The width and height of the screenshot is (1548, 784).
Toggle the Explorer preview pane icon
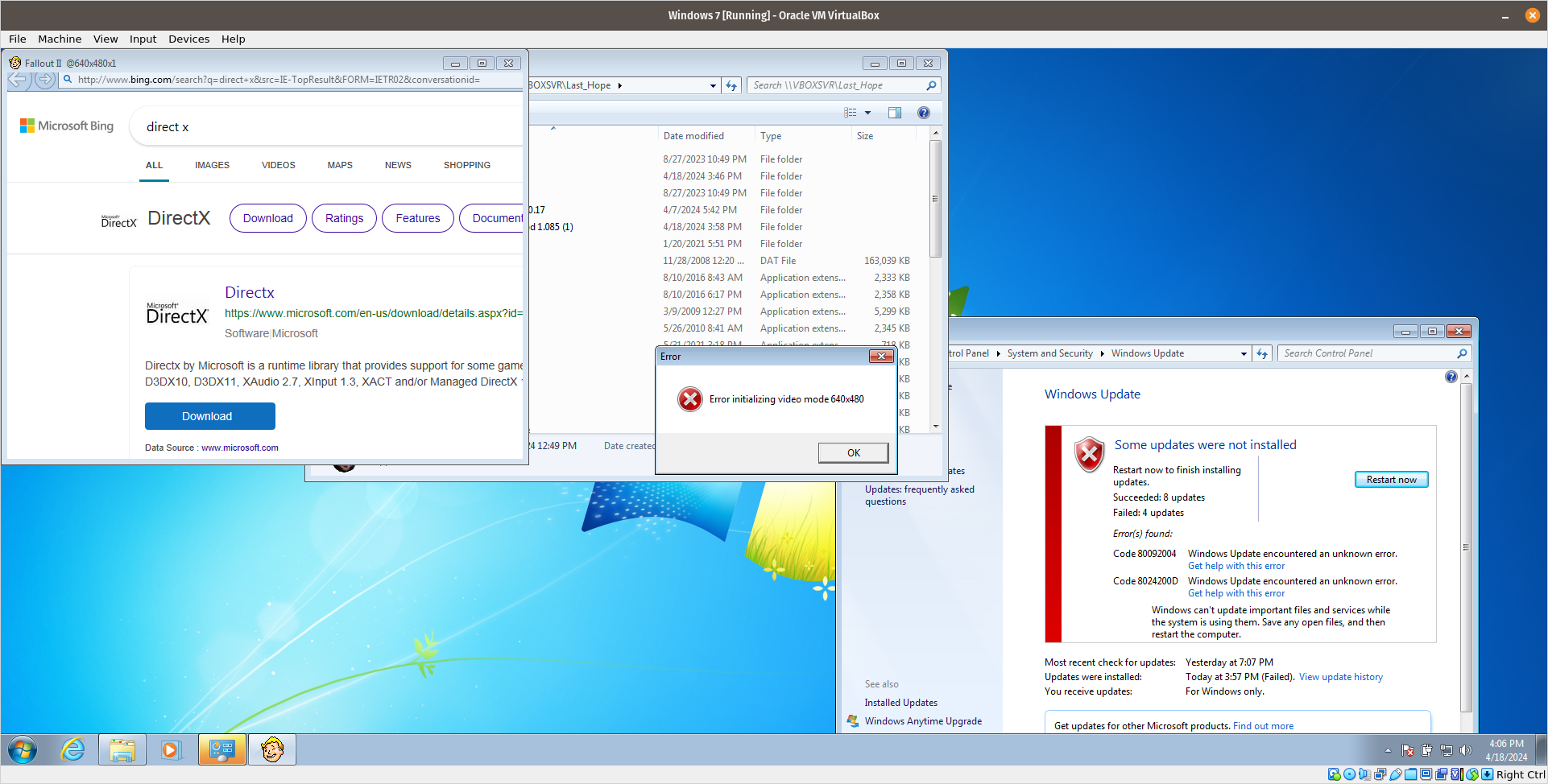895,113
